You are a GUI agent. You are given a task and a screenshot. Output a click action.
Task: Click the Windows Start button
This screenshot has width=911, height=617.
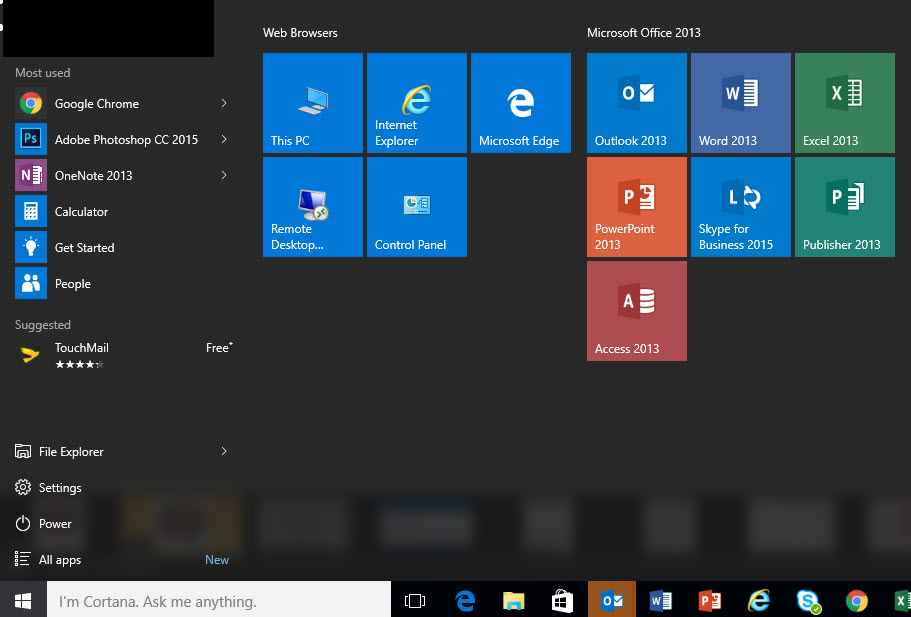(x=23, y=600)
